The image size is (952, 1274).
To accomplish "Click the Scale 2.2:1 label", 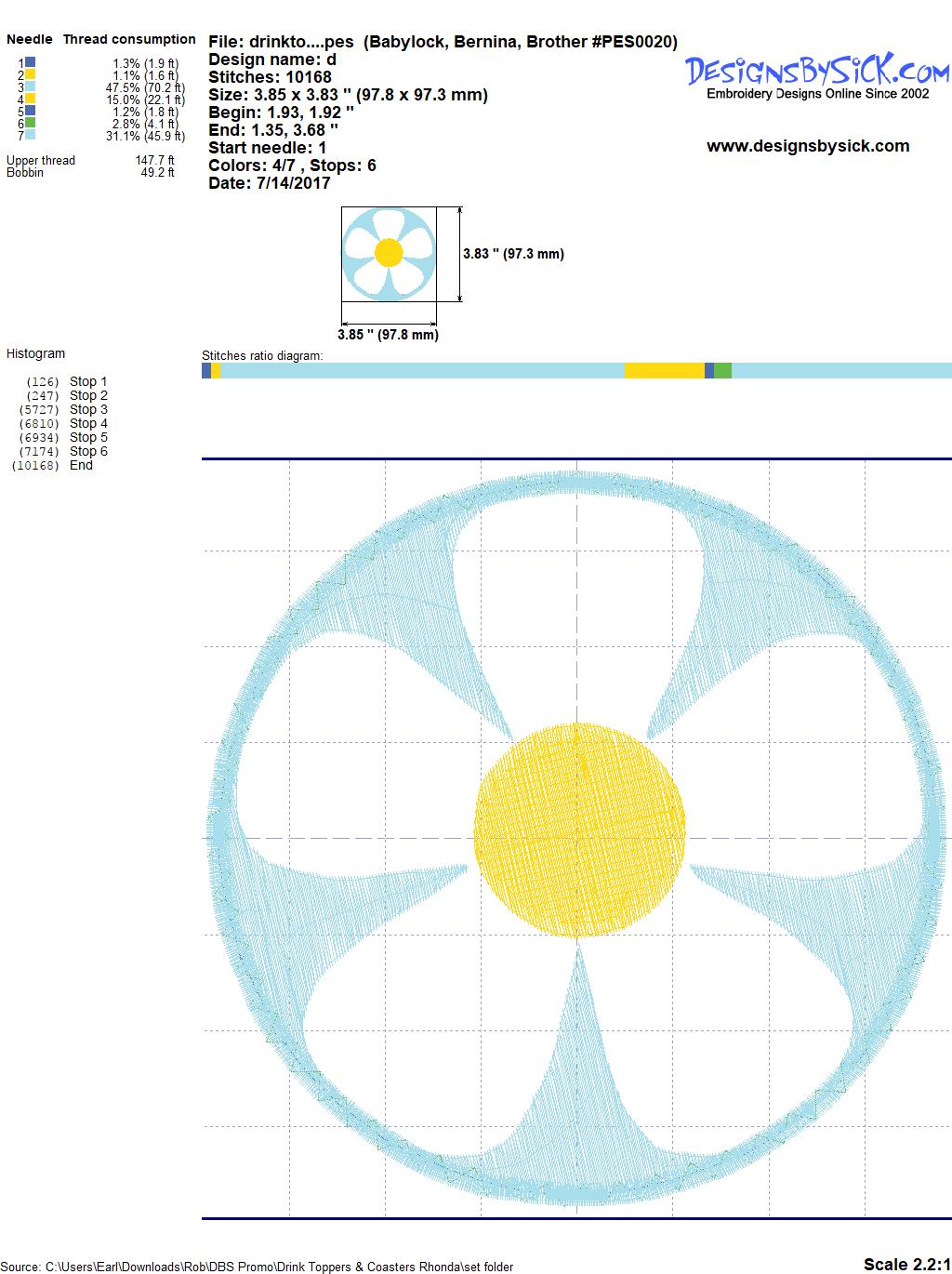I will 906,1264.
